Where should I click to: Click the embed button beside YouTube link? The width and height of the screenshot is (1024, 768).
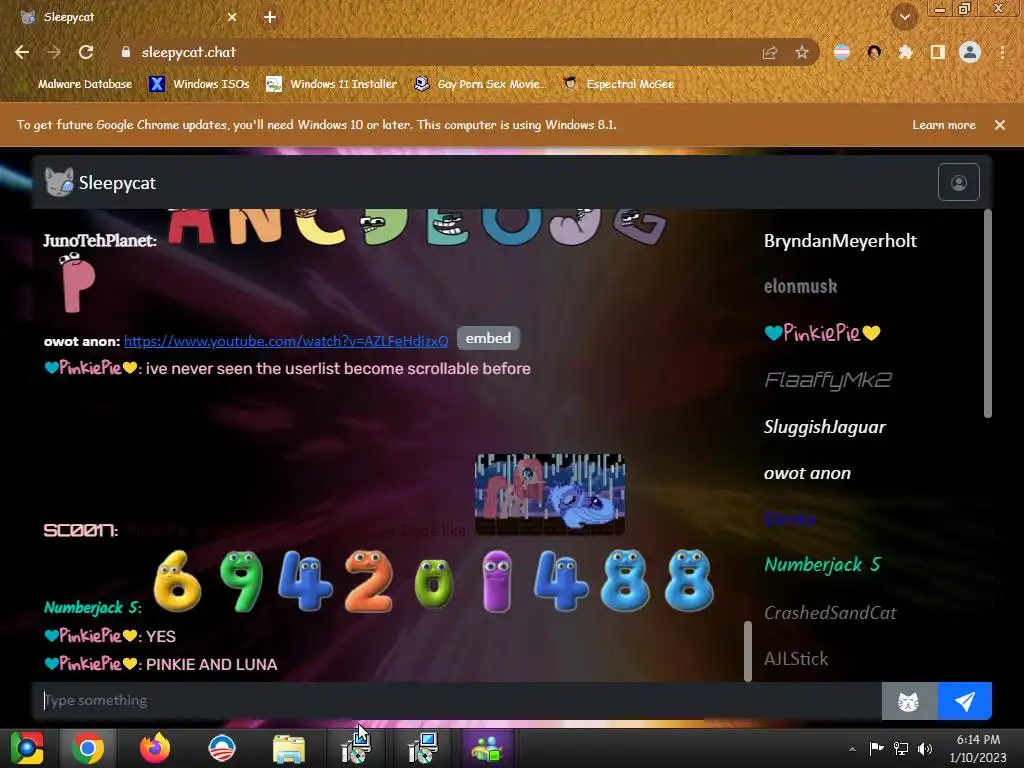(x=488, y=338)
